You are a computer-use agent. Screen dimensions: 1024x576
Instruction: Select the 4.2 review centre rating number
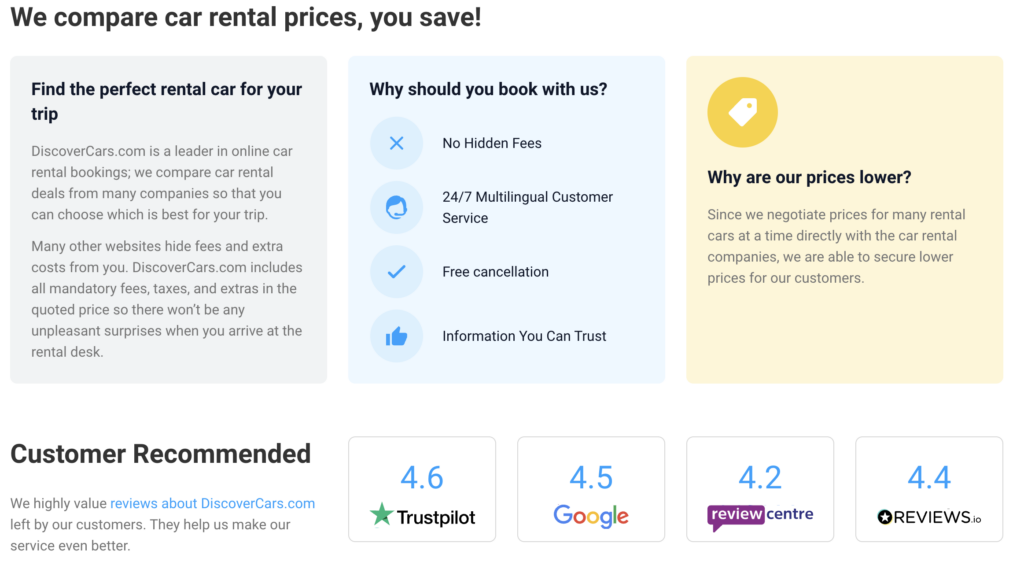tap(760, 477)
